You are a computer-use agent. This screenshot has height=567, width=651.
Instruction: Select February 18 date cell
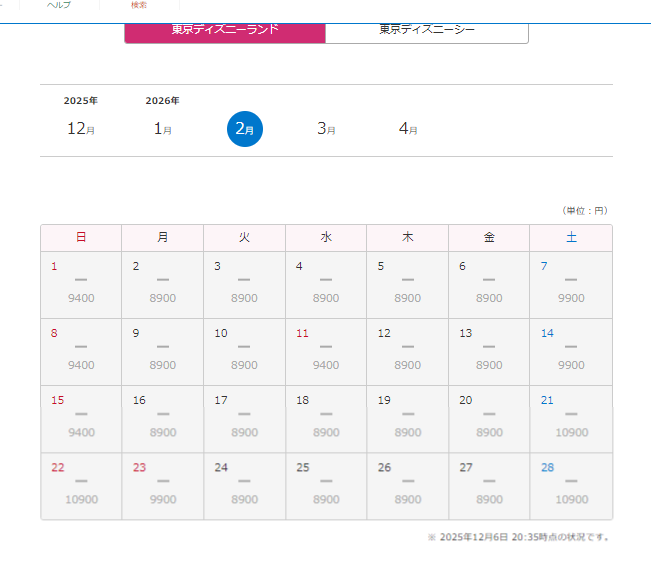(326, 419)
